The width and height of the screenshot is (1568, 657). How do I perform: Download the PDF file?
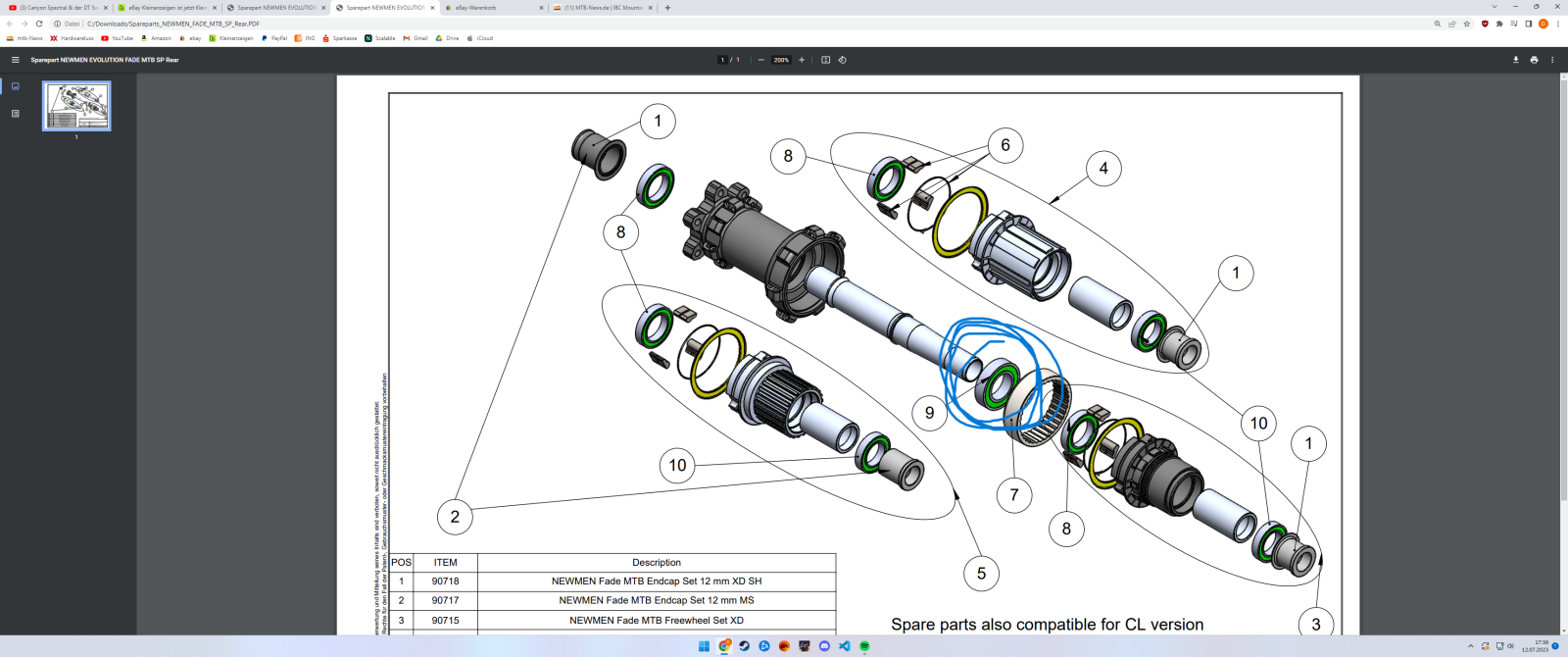1515,60
